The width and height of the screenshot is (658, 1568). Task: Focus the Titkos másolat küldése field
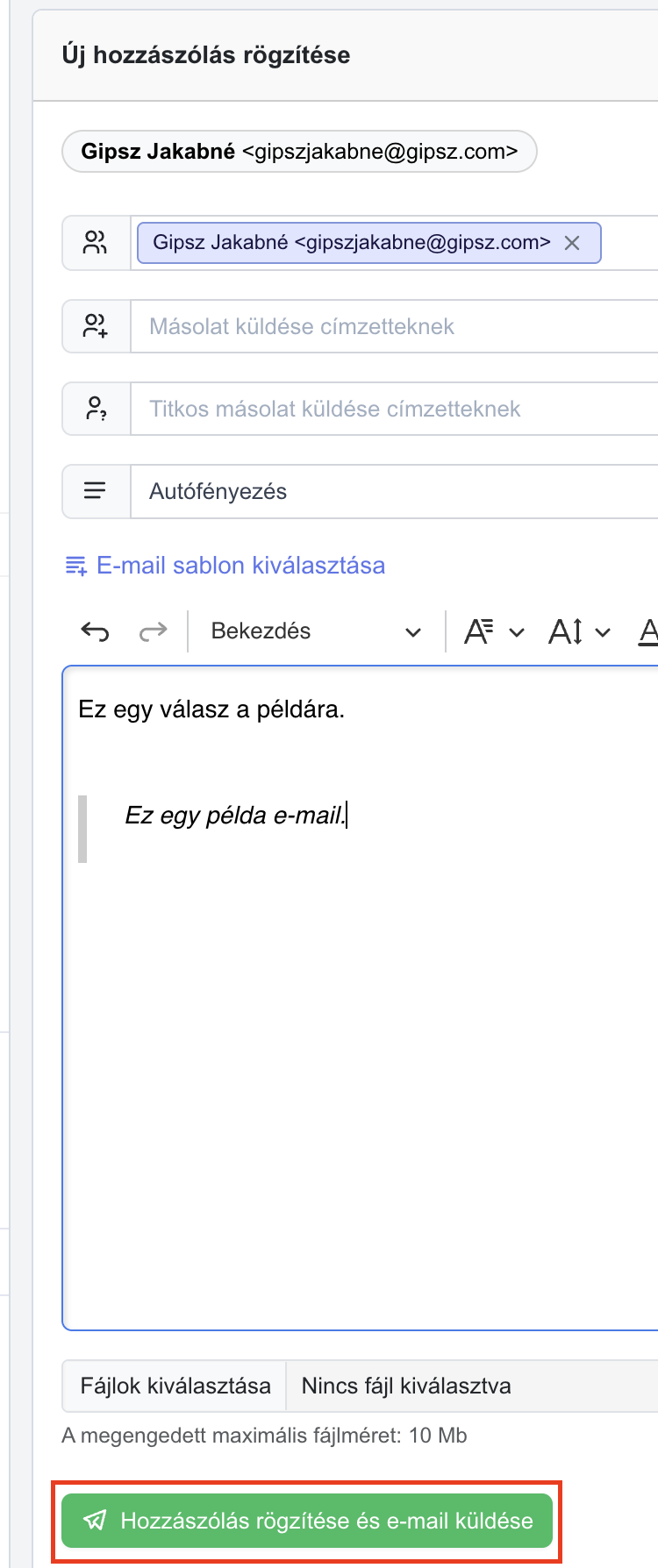click(395, 409)
